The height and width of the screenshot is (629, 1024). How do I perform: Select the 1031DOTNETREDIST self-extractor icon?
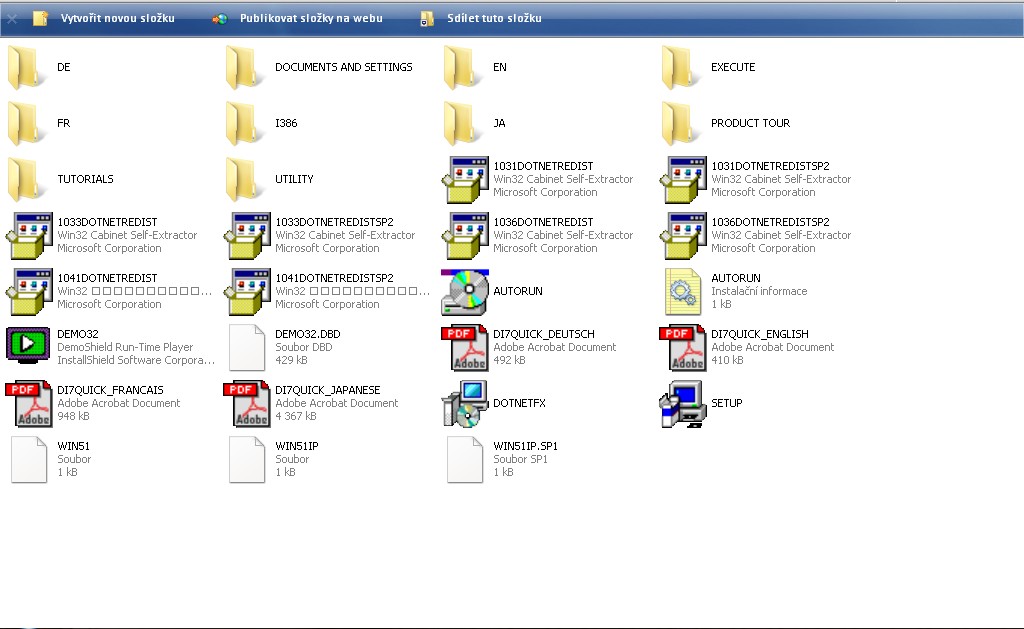(x=465, y=180)
